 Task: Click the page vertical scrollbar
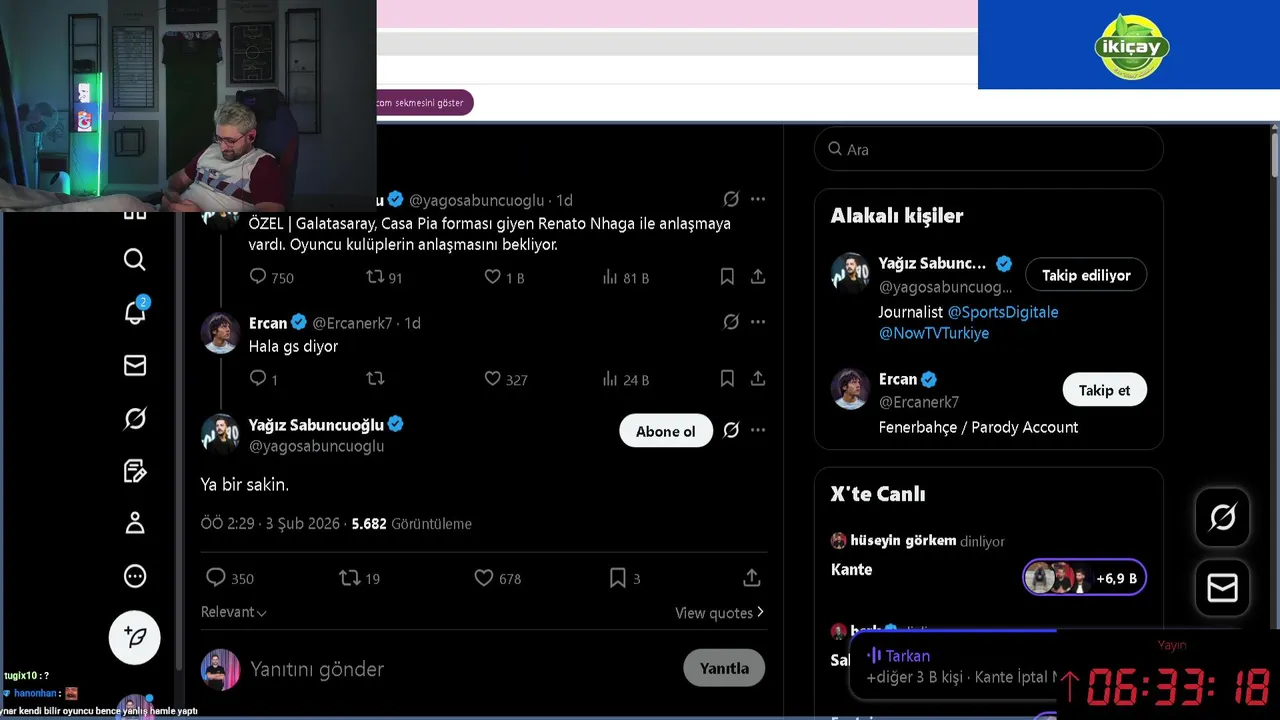[x=1275, y=155]
